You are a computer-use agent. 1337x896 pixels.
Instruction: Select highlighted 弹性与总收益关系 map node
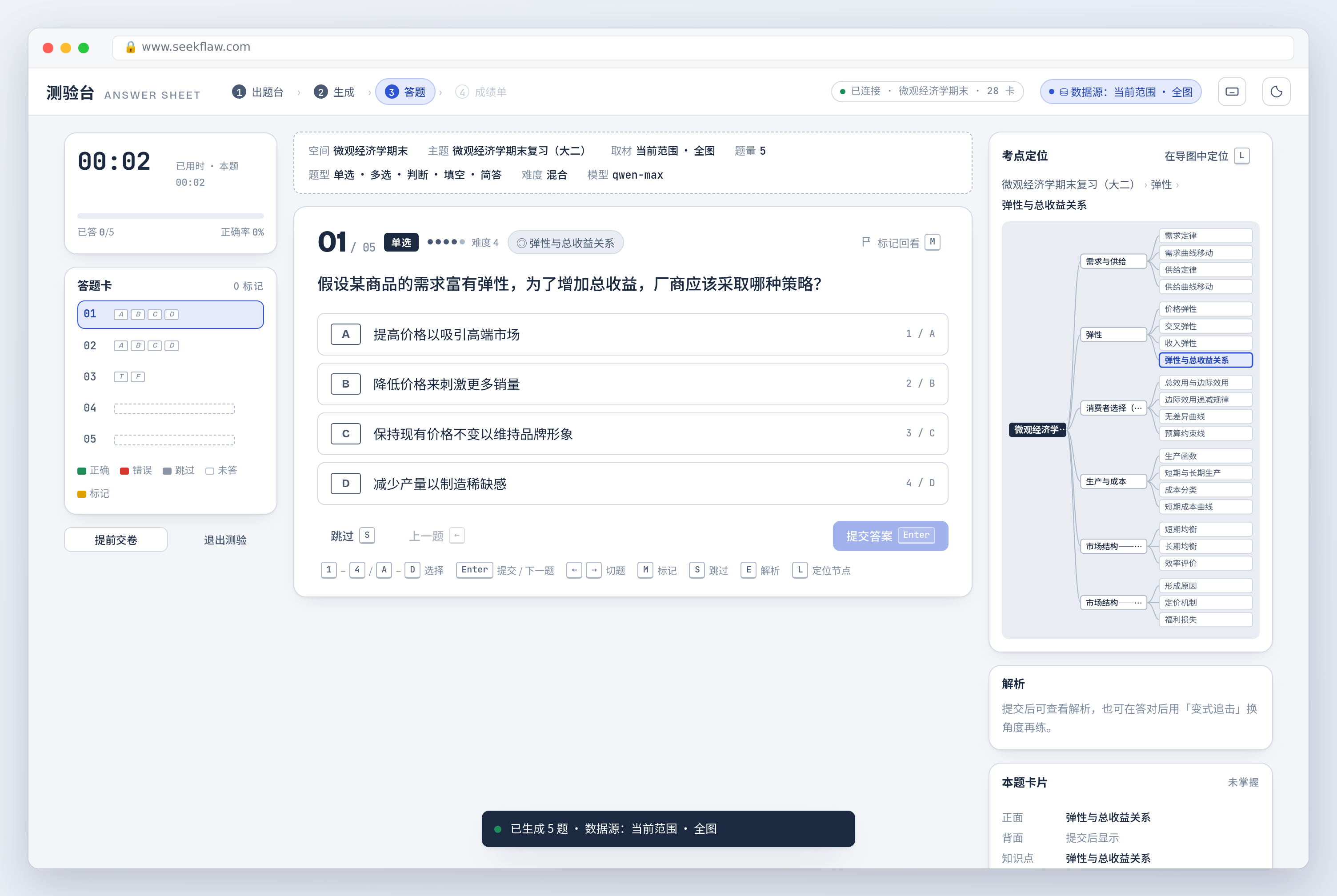click(1205, 360)
